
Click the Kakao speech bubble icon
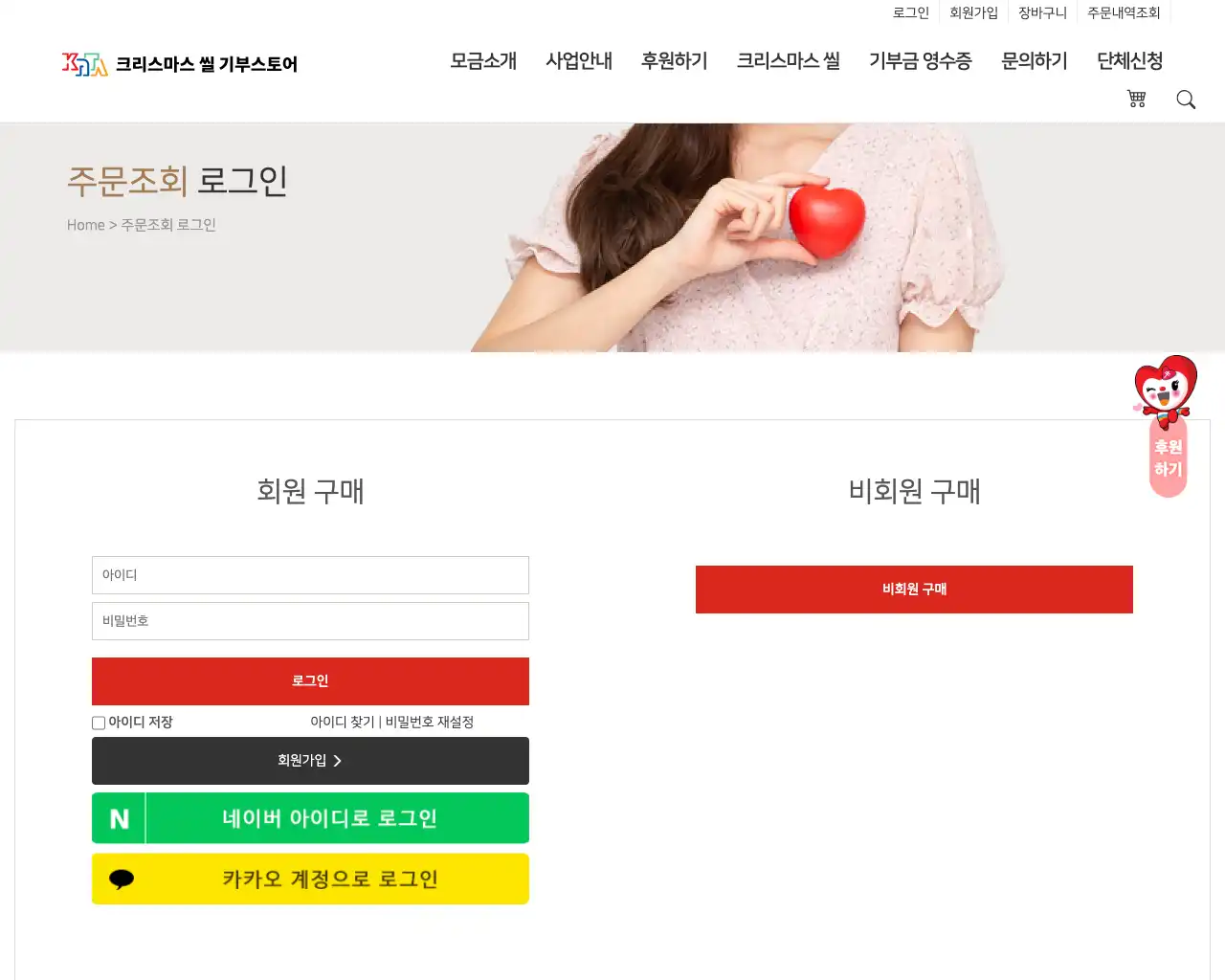click(122, 879)
